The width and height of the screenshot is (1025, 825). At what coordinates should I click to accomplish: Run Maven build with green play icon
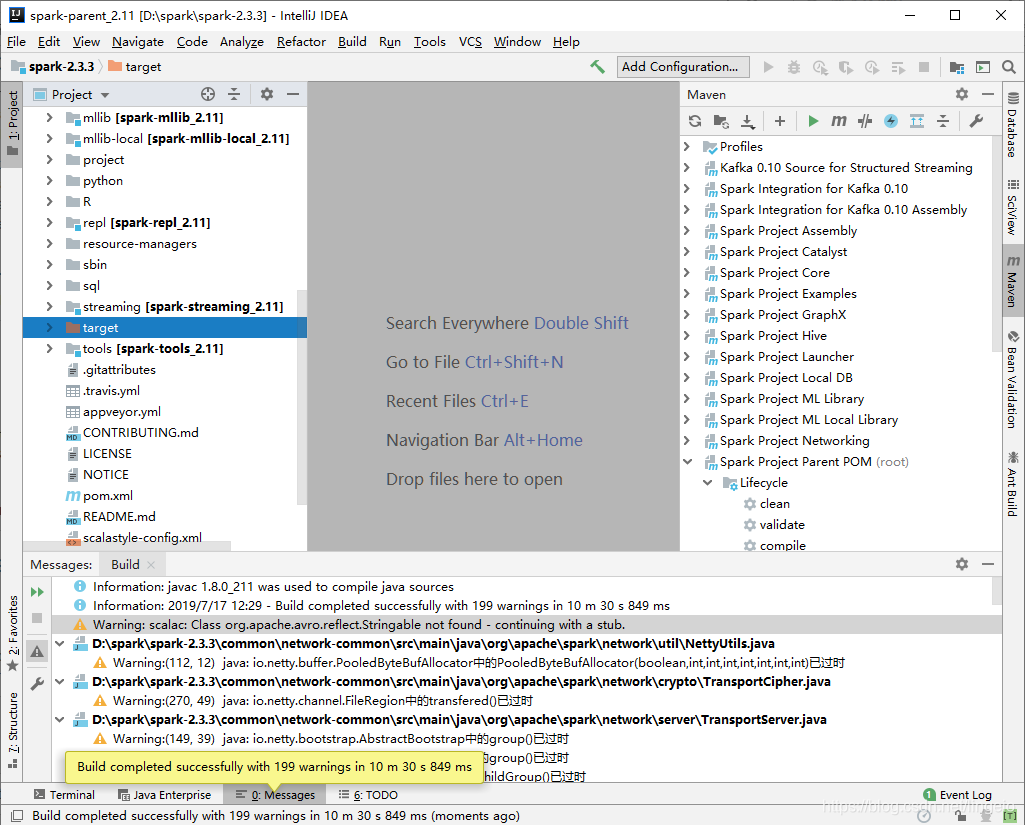[813, 121]
